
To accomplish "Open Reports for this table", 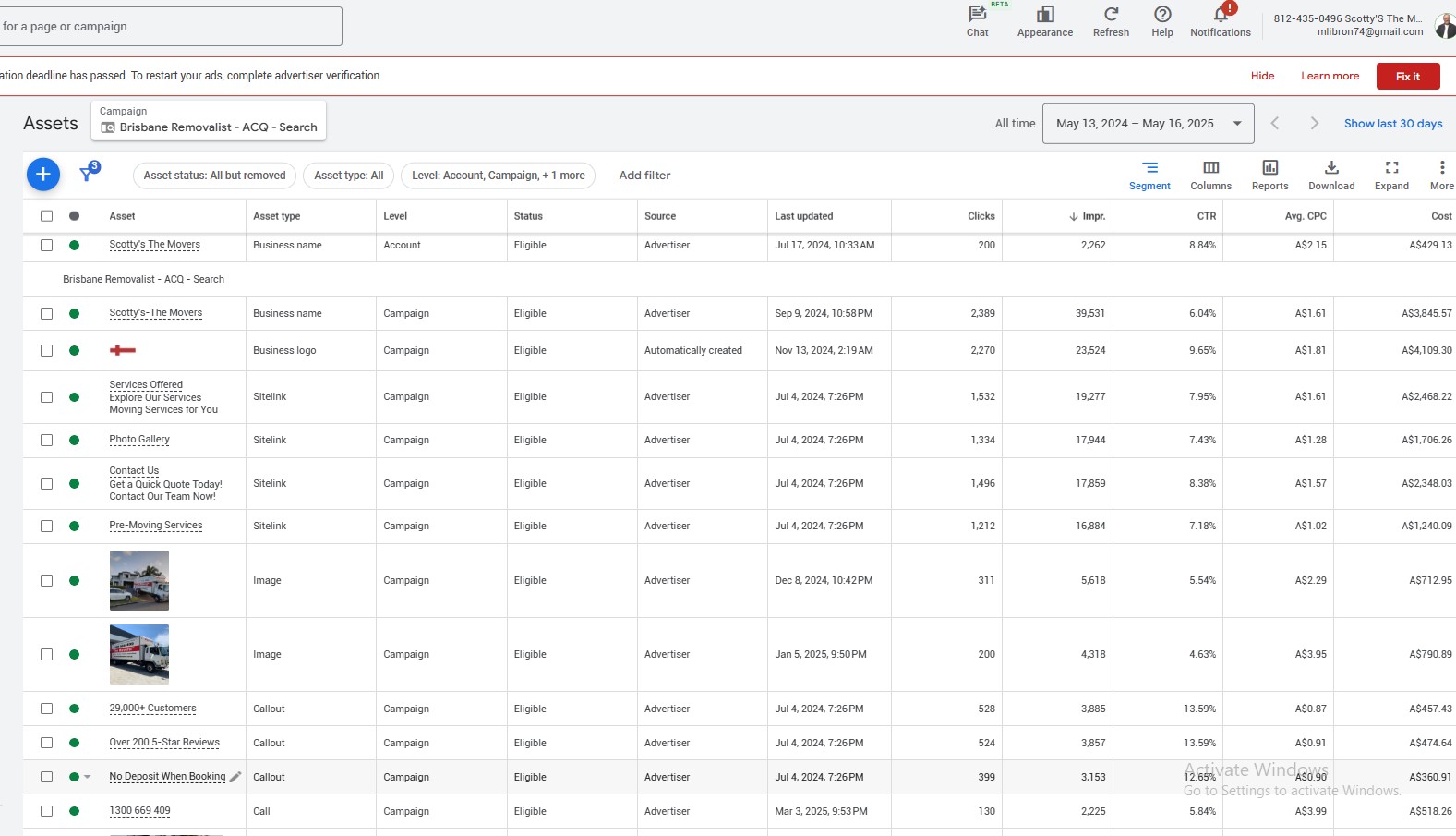I will coord(1269,175).
